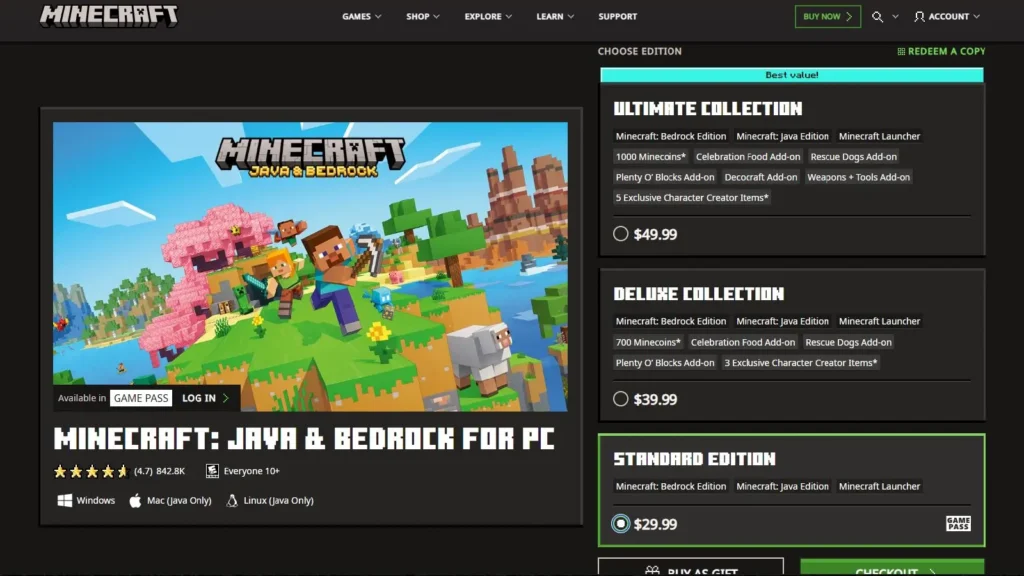Screen dimensions: 1024x576
Task: Click the page title Minecraft: Java & Bedrock for PC
Action: coord(304,439)
